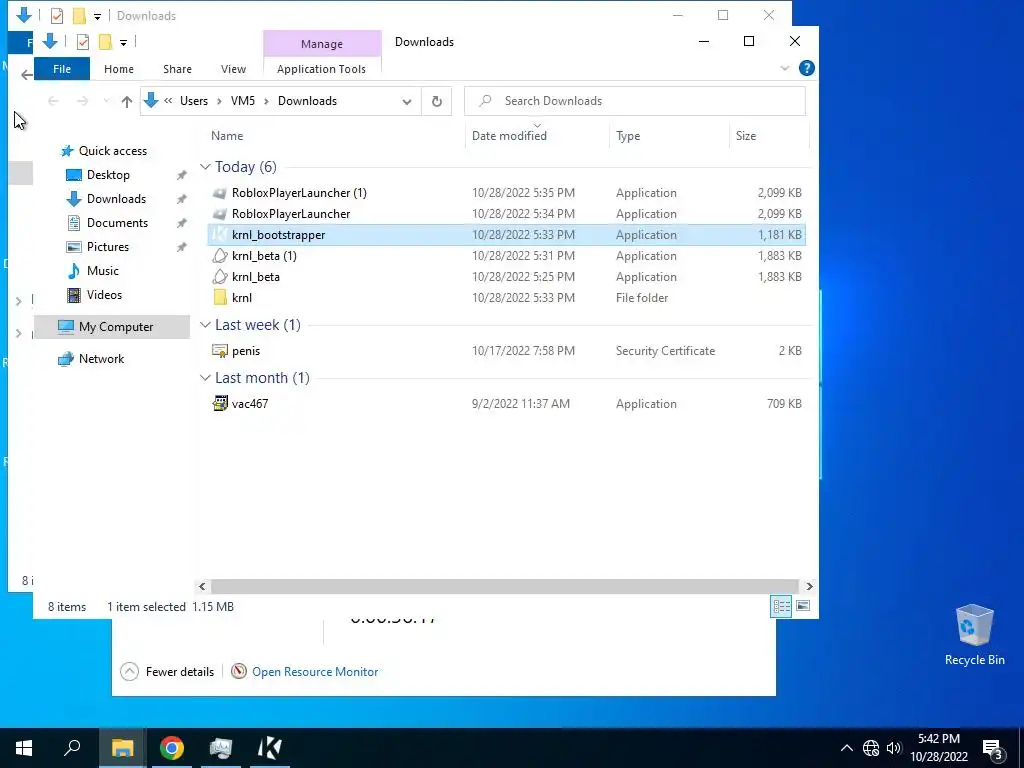Switch to large icons view layout icon
Image resolution: width=1024 pixels, height=768 pixels.
(x=803, y=606)
